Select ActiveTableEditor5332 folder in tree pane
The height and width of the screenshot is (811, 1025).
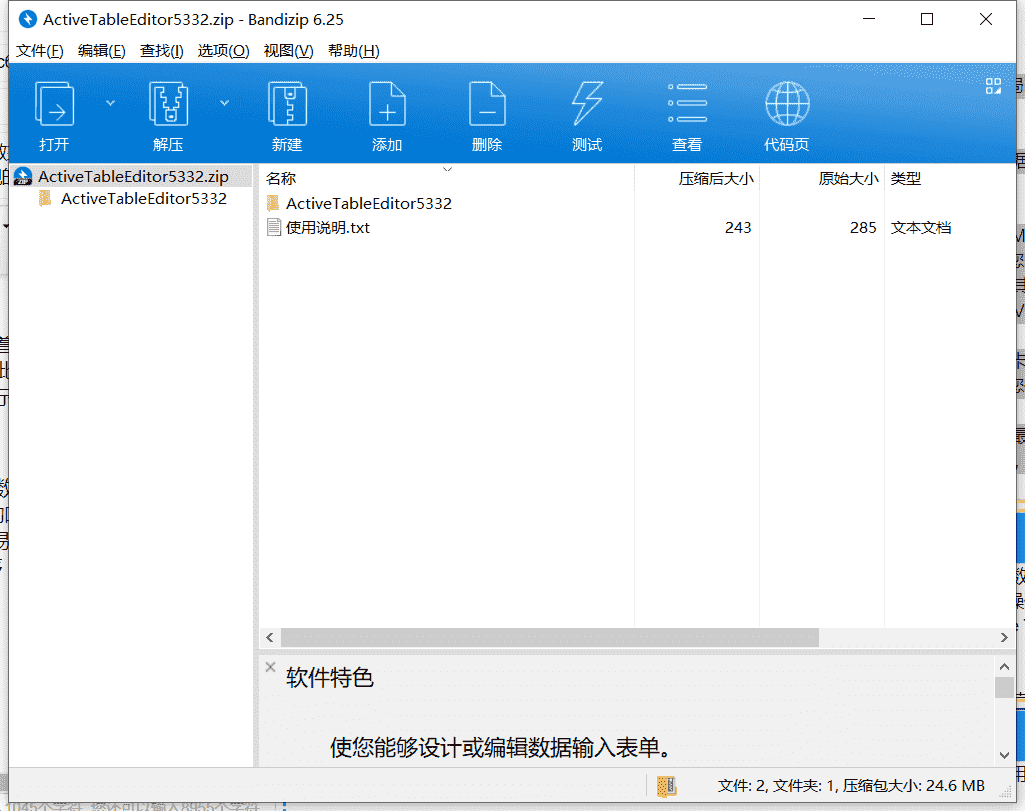[x=144, y=199]
